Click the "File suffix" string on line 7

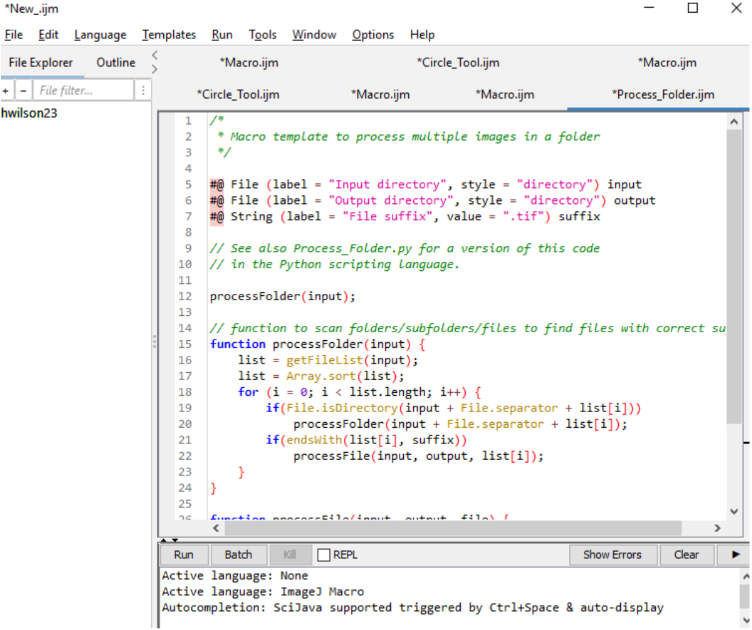(x=387, y=216)
